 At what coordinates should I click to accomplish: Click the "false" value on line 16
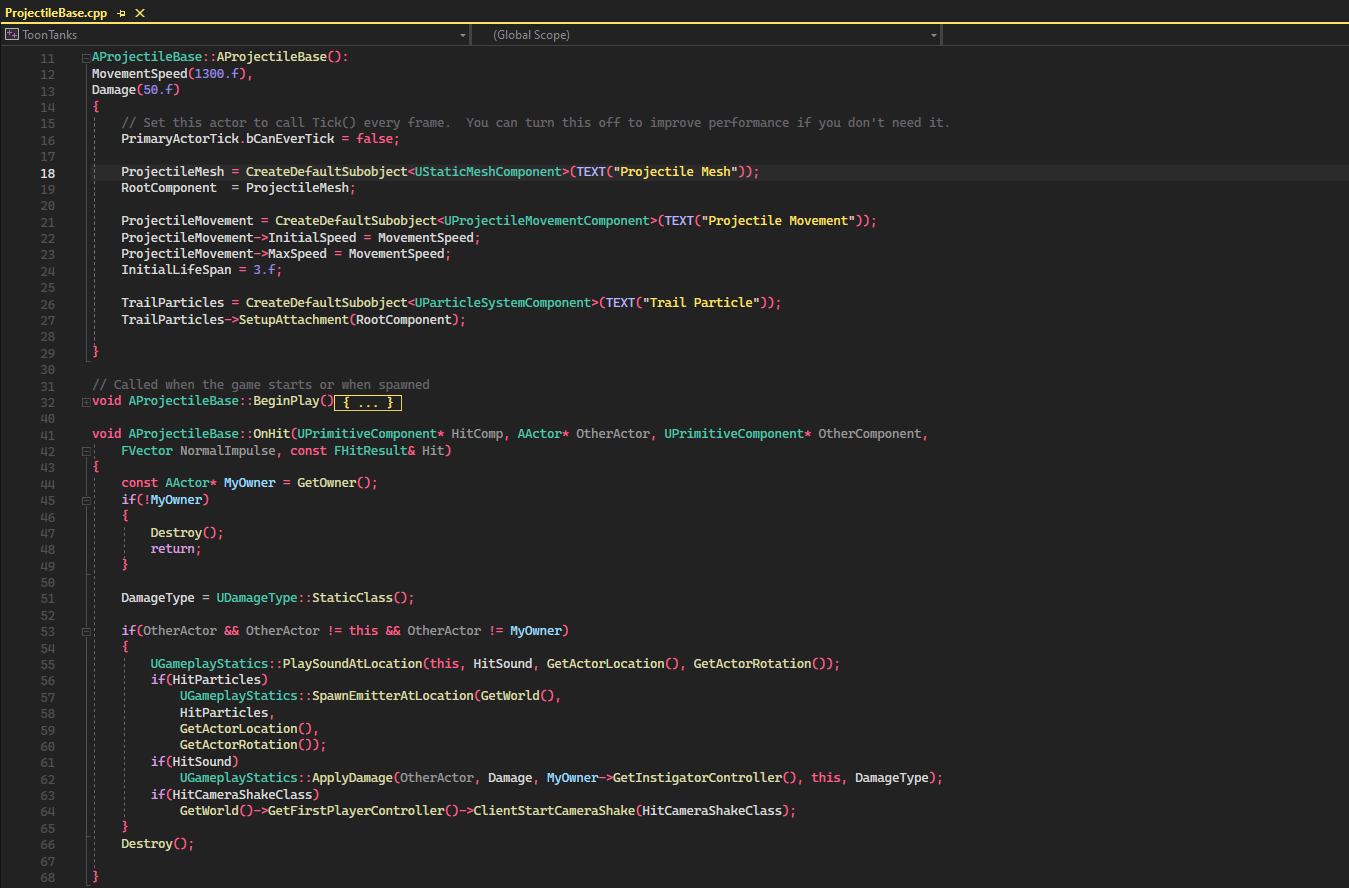375,139
